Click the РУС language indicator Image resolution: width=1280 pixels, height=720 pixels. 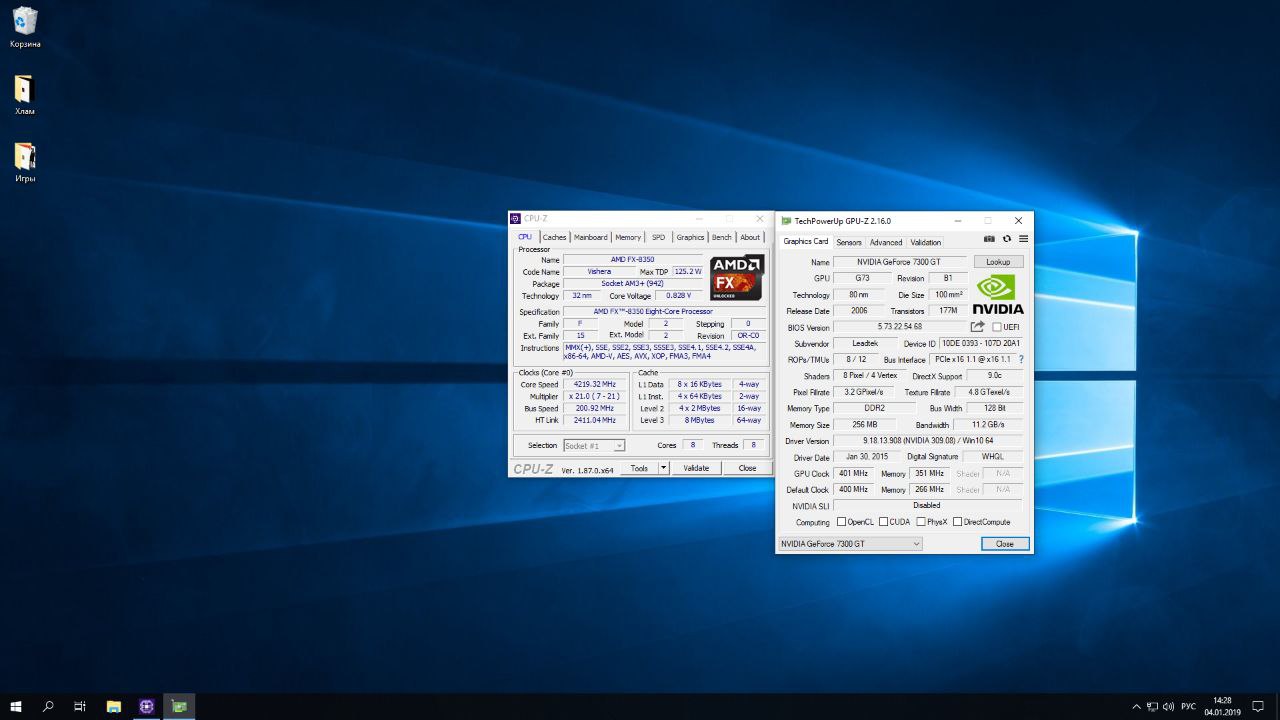[1188, 706]
